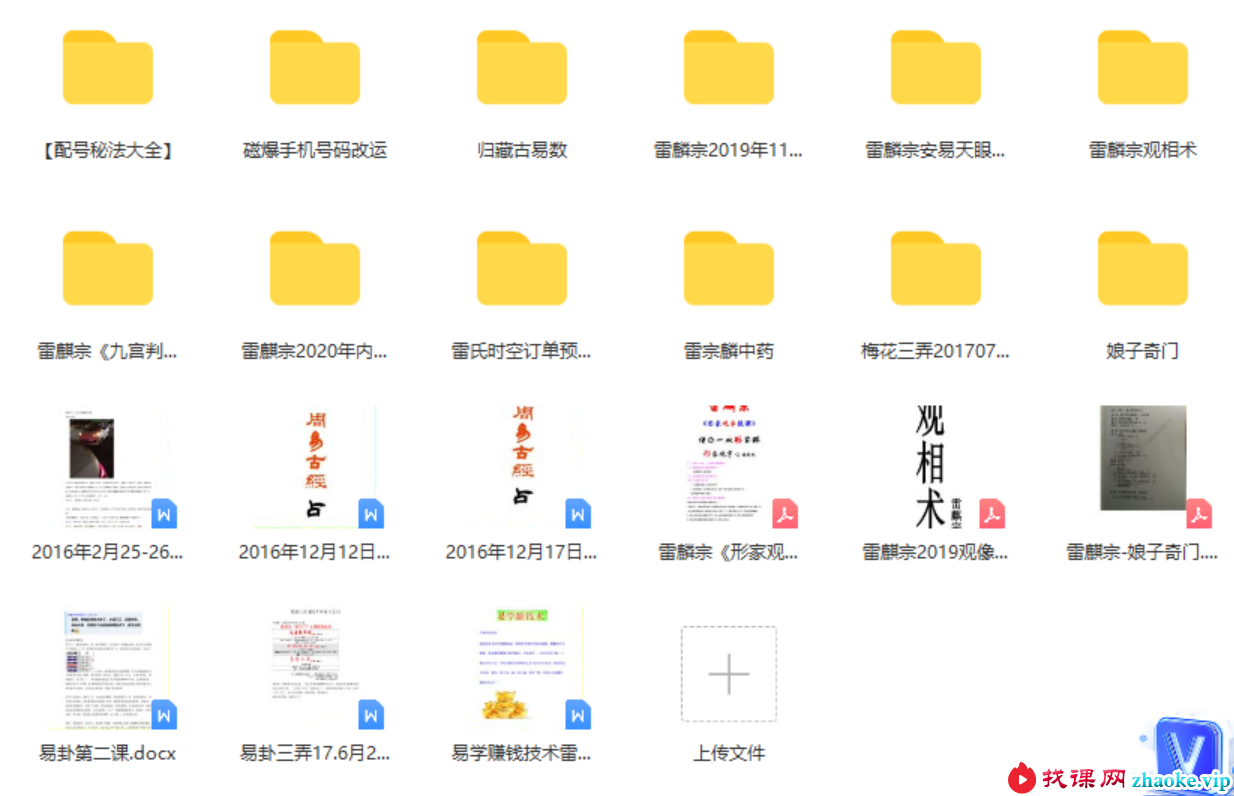Open folder icon for 雷麒宗《九宫判...
Image resolution: width=1234 pixels, height=796 pixels.
[x=107, y=268]
